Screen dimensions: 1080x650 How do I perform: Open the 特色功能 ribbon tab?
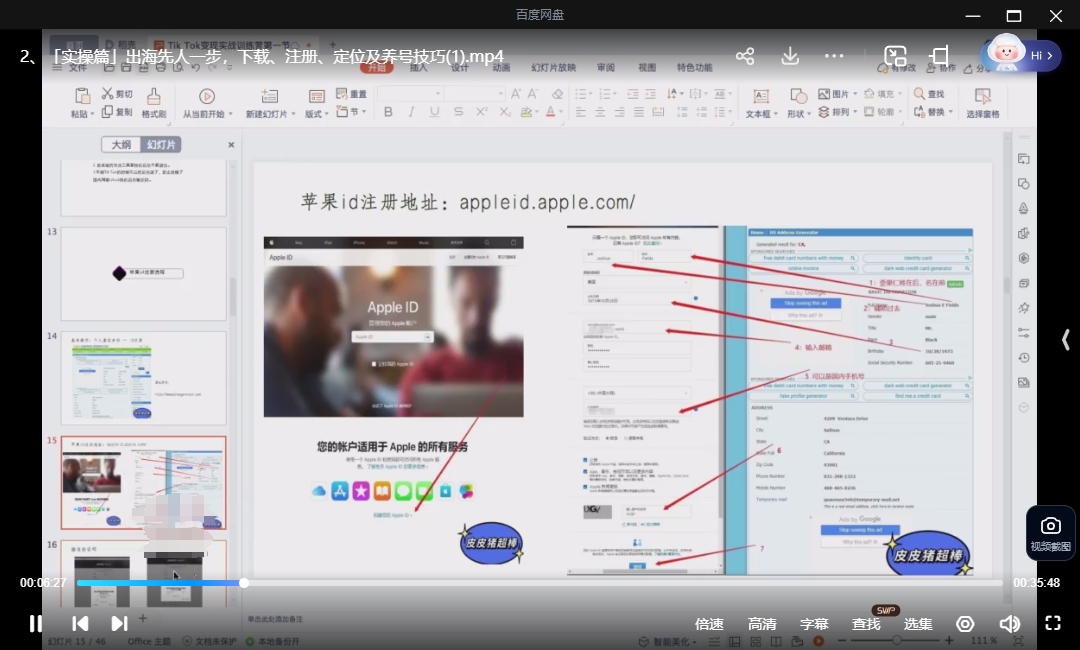click(694, 67)
